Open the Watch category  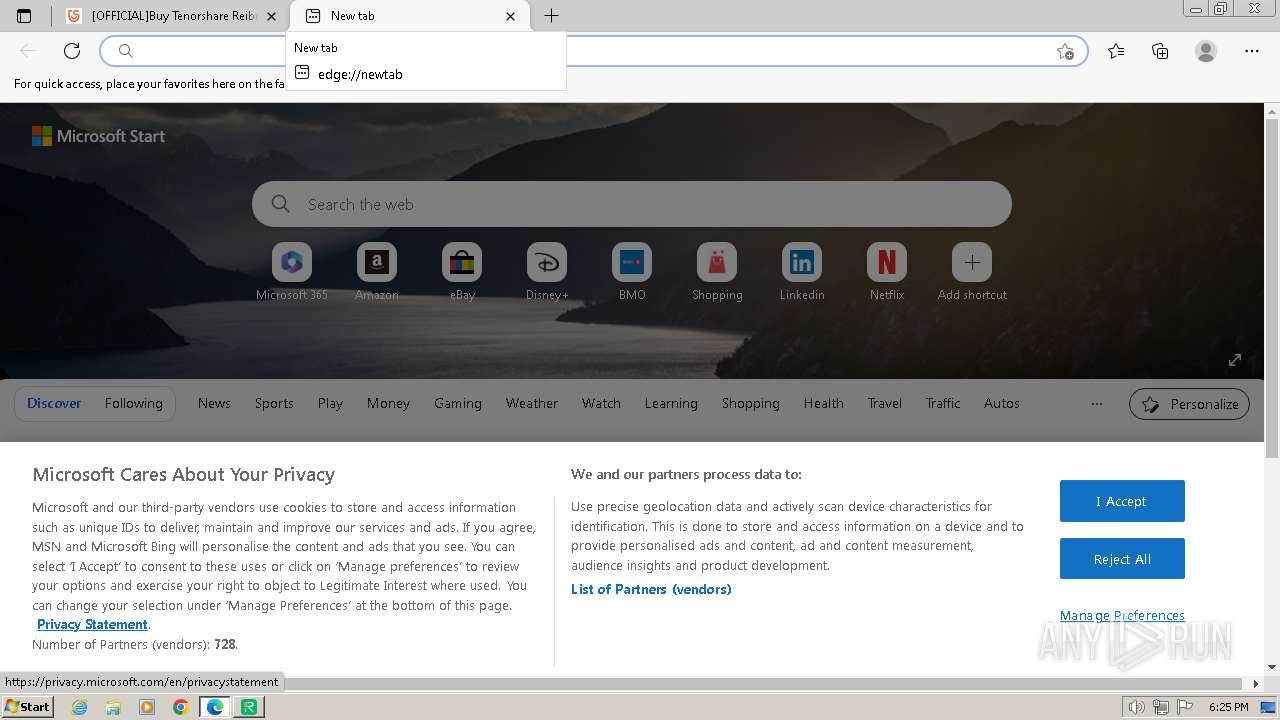(x=601, y=403)
